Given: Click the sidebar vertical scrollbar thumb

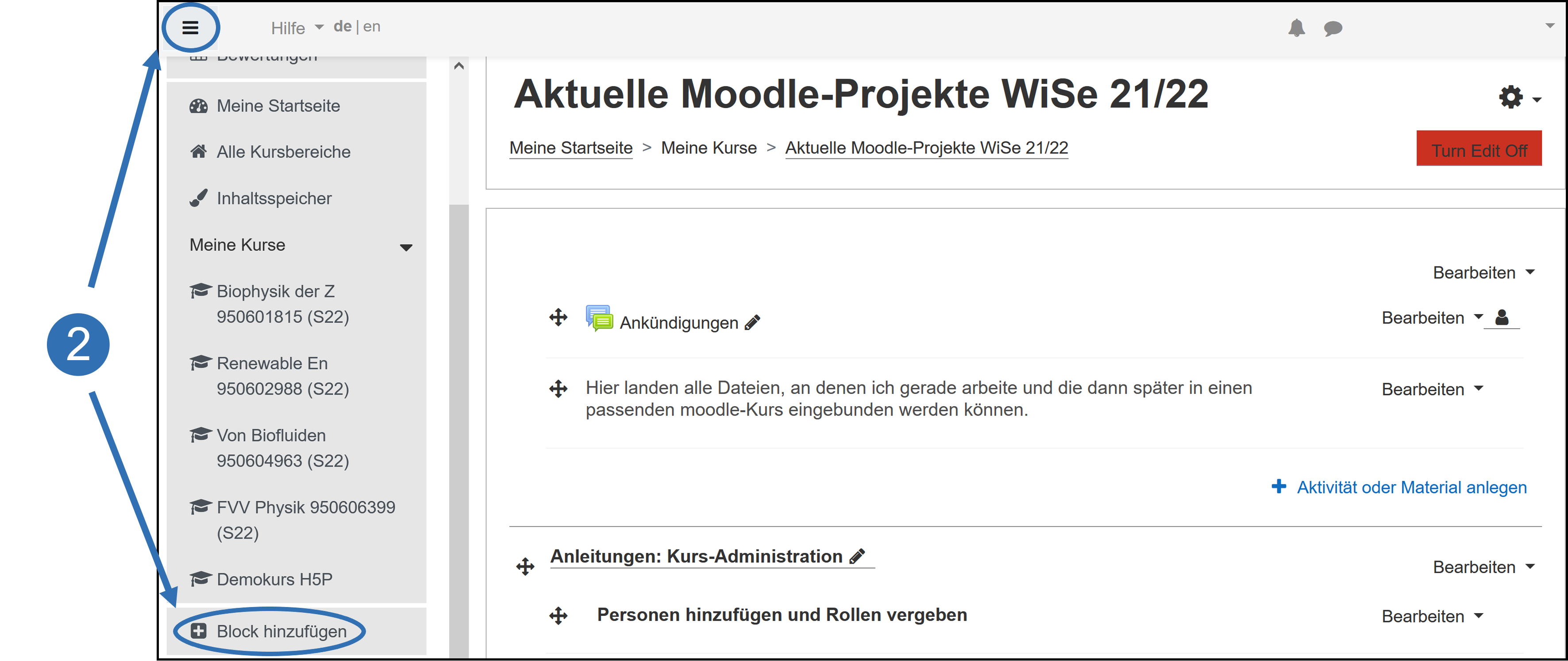Looking at the screenshot, I should pos(459,431).
